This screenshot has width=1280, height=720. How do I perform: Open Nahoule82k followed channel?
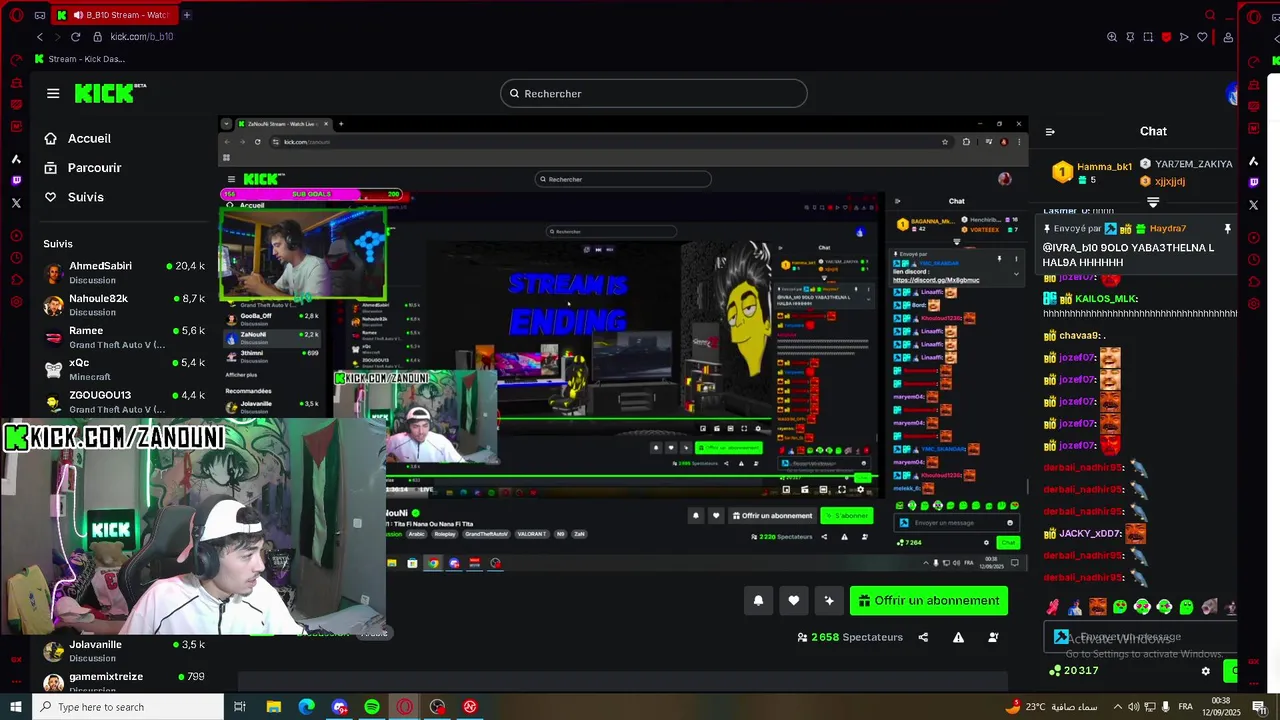[x=124, y=305]
